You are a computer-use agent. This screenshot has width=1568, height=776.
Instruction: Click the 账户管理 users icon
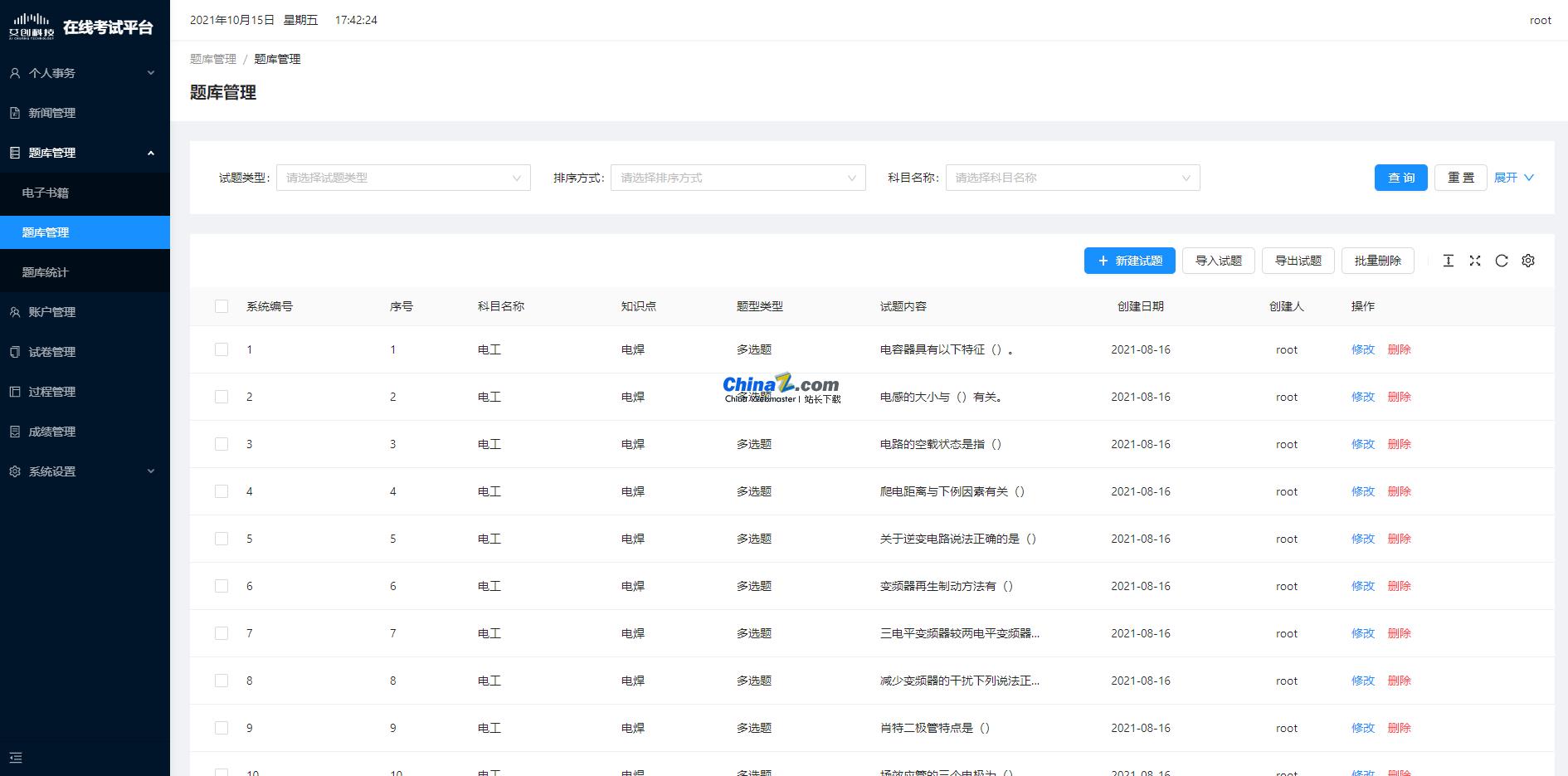(x=15, y=312)
